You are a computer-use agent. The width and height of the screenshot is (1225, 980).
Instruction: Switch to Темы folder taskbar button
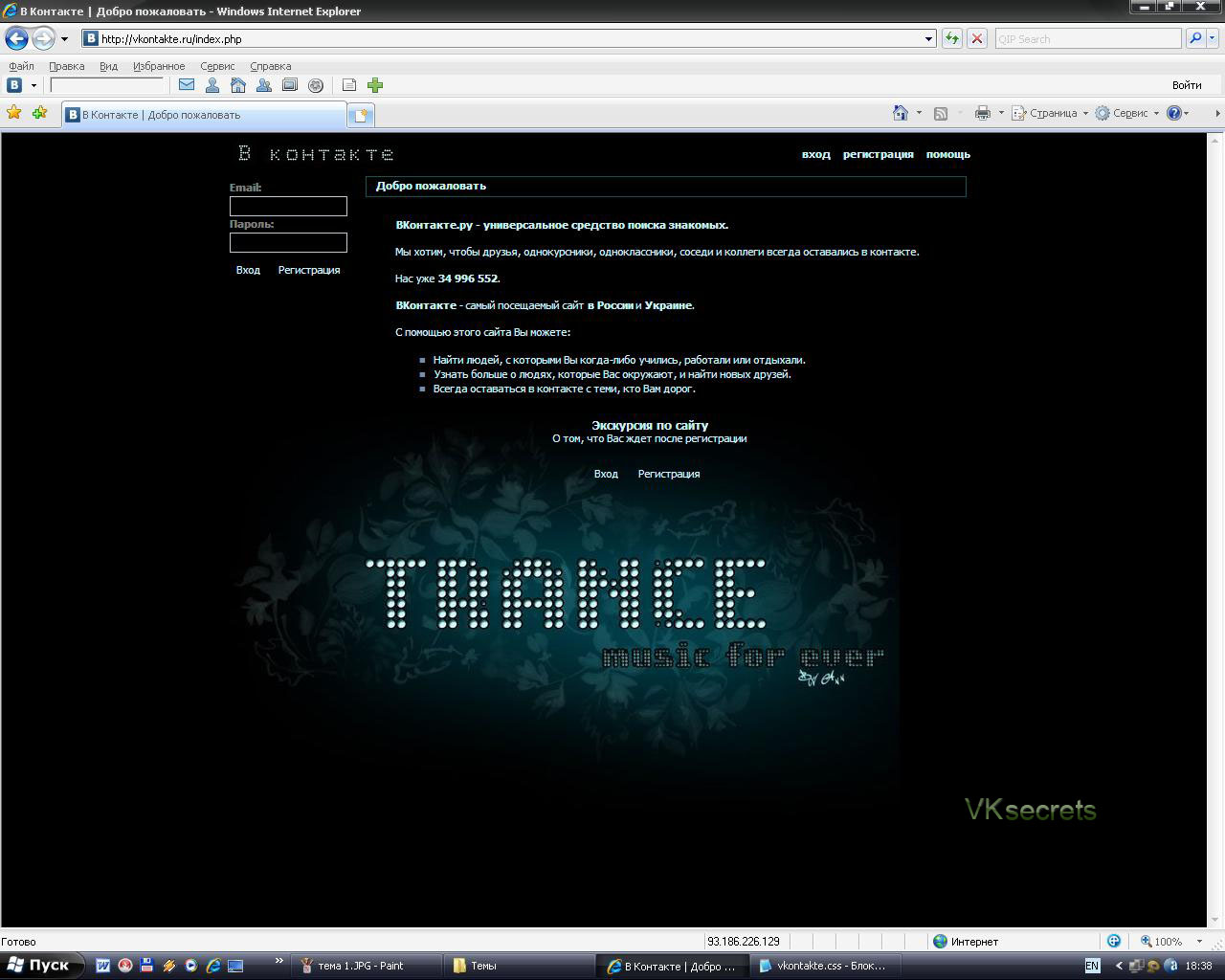pos(521,966)
